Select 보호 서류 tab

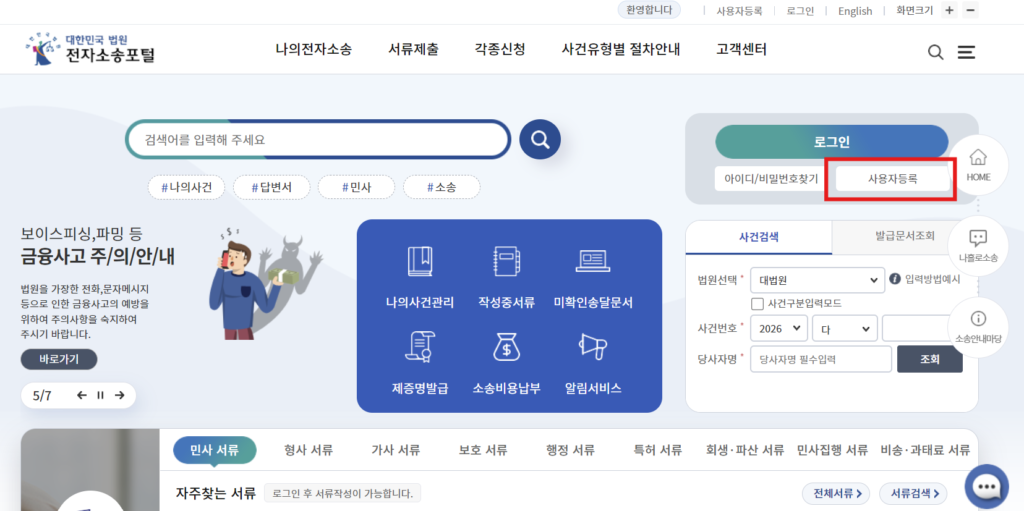tap(483, 450)
